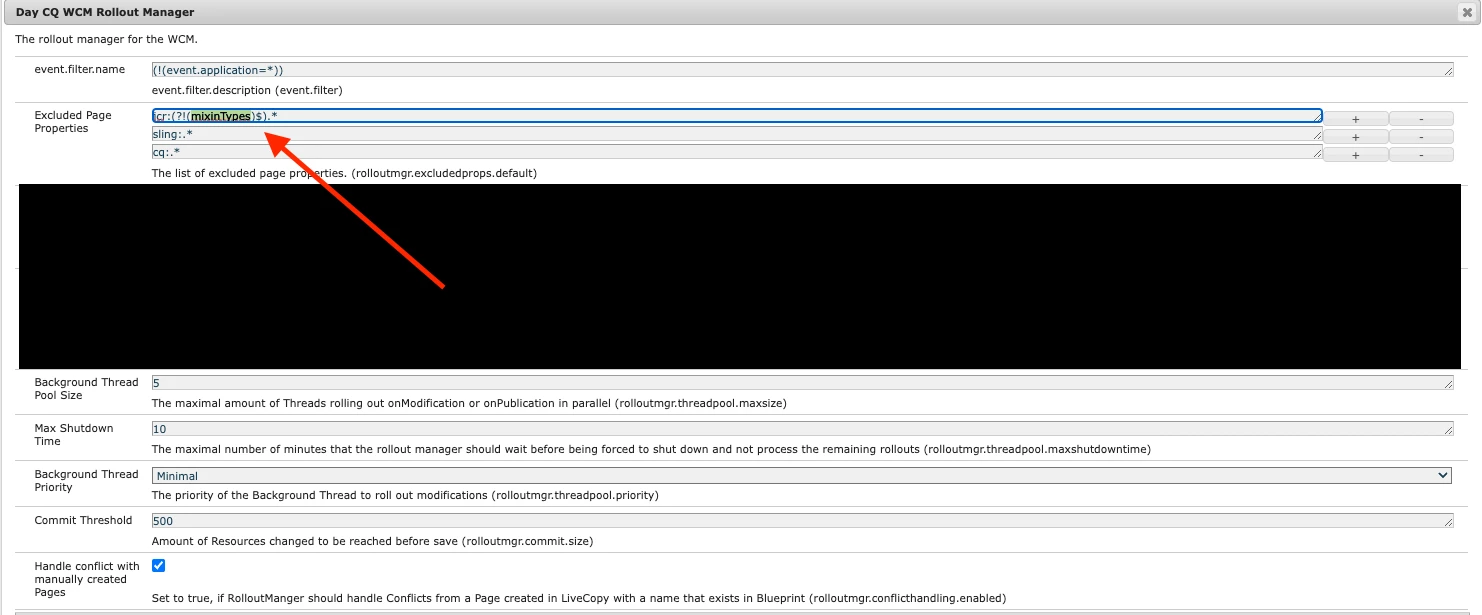The height and width of the screenshot is (615, 1482).
Task: Click the Background Thread Pool Size label
Action: click(86, 389)
